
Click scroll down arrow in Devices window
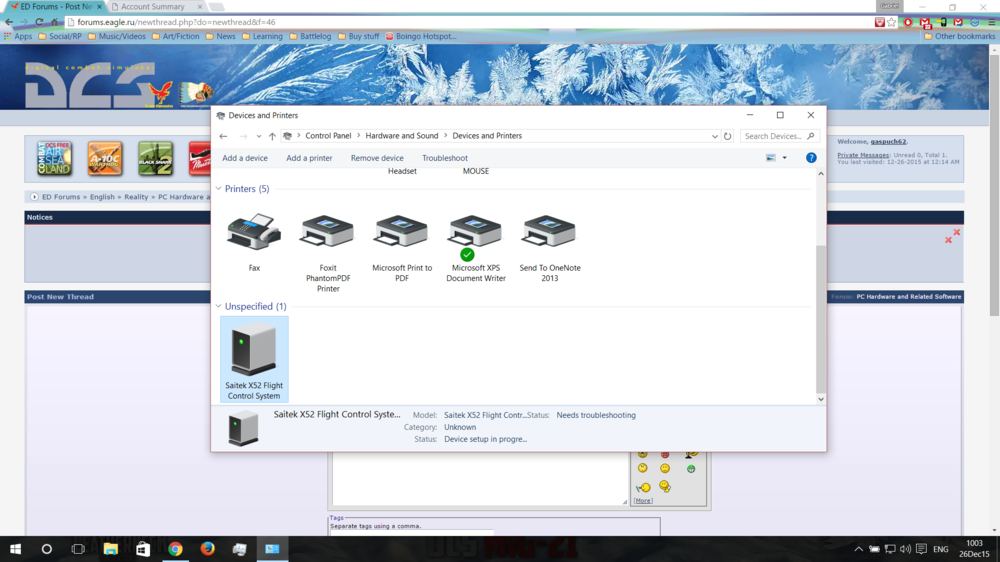point(821,399)
